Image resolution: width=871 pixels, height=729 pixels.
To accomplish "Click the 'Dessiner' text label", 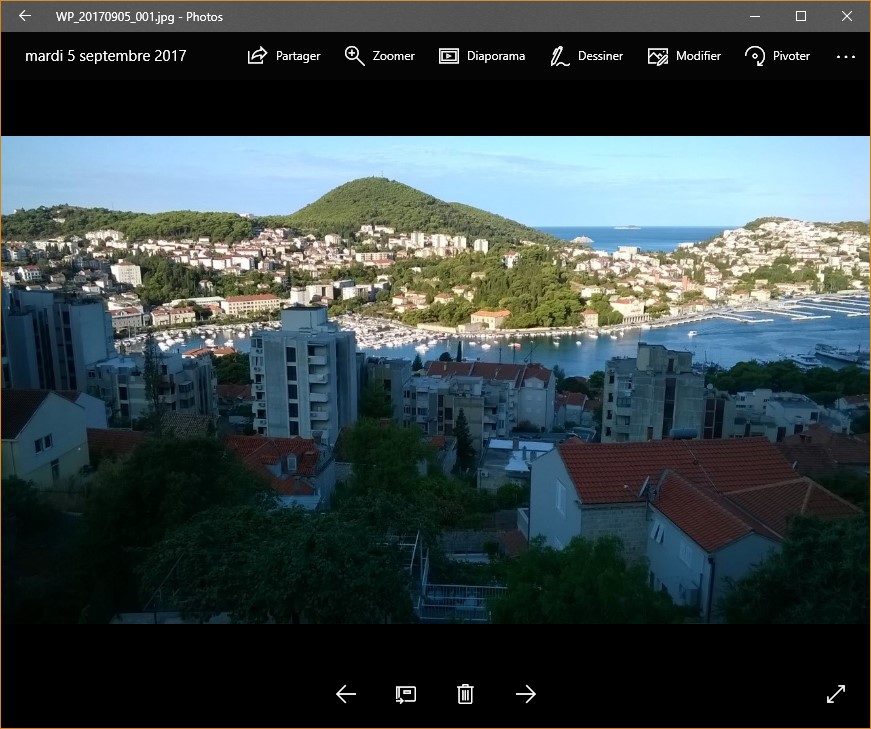I will pos(600,56).
